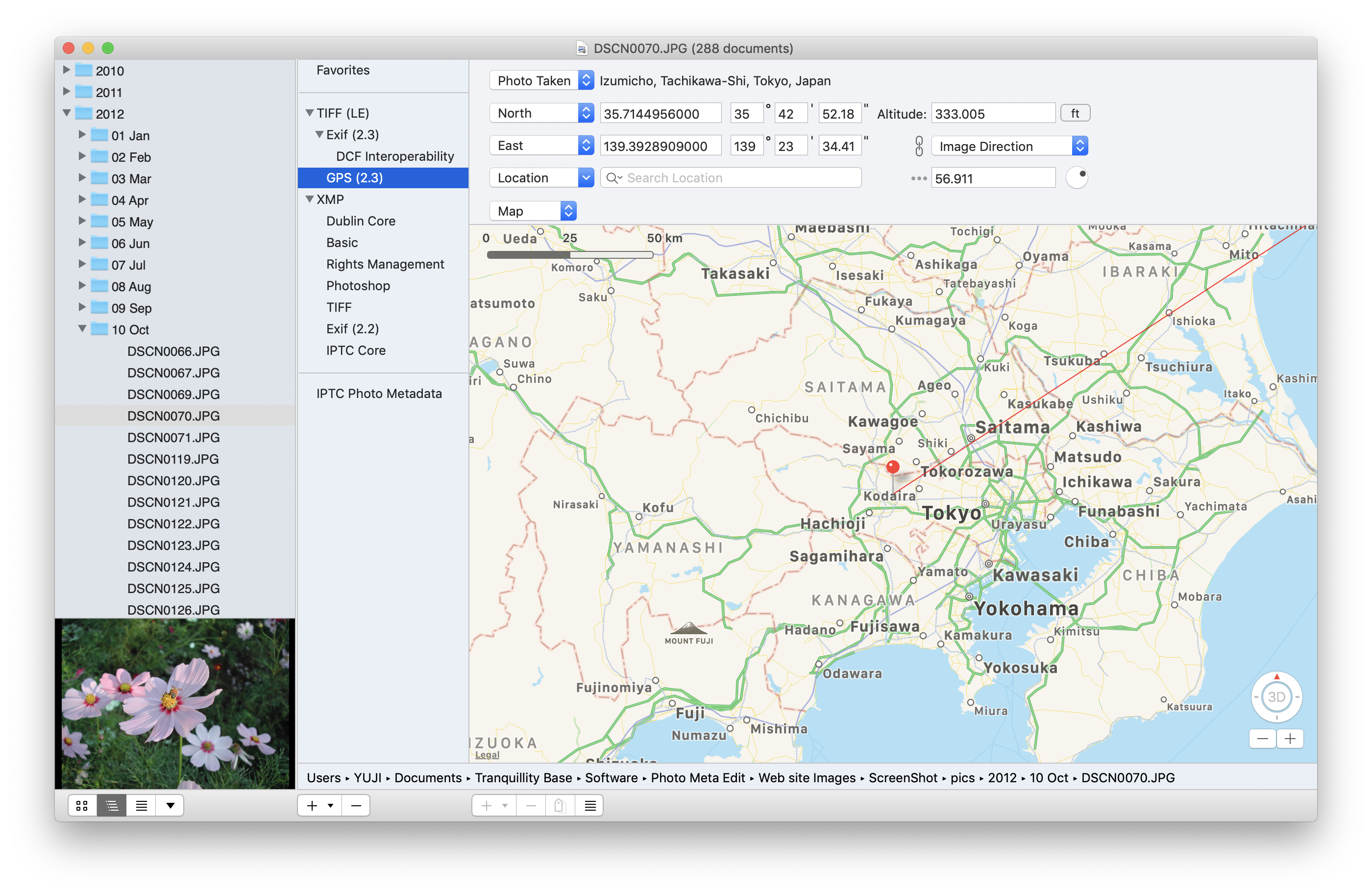
Task: Click the tag list lines icon
Action: pos(590,805)
